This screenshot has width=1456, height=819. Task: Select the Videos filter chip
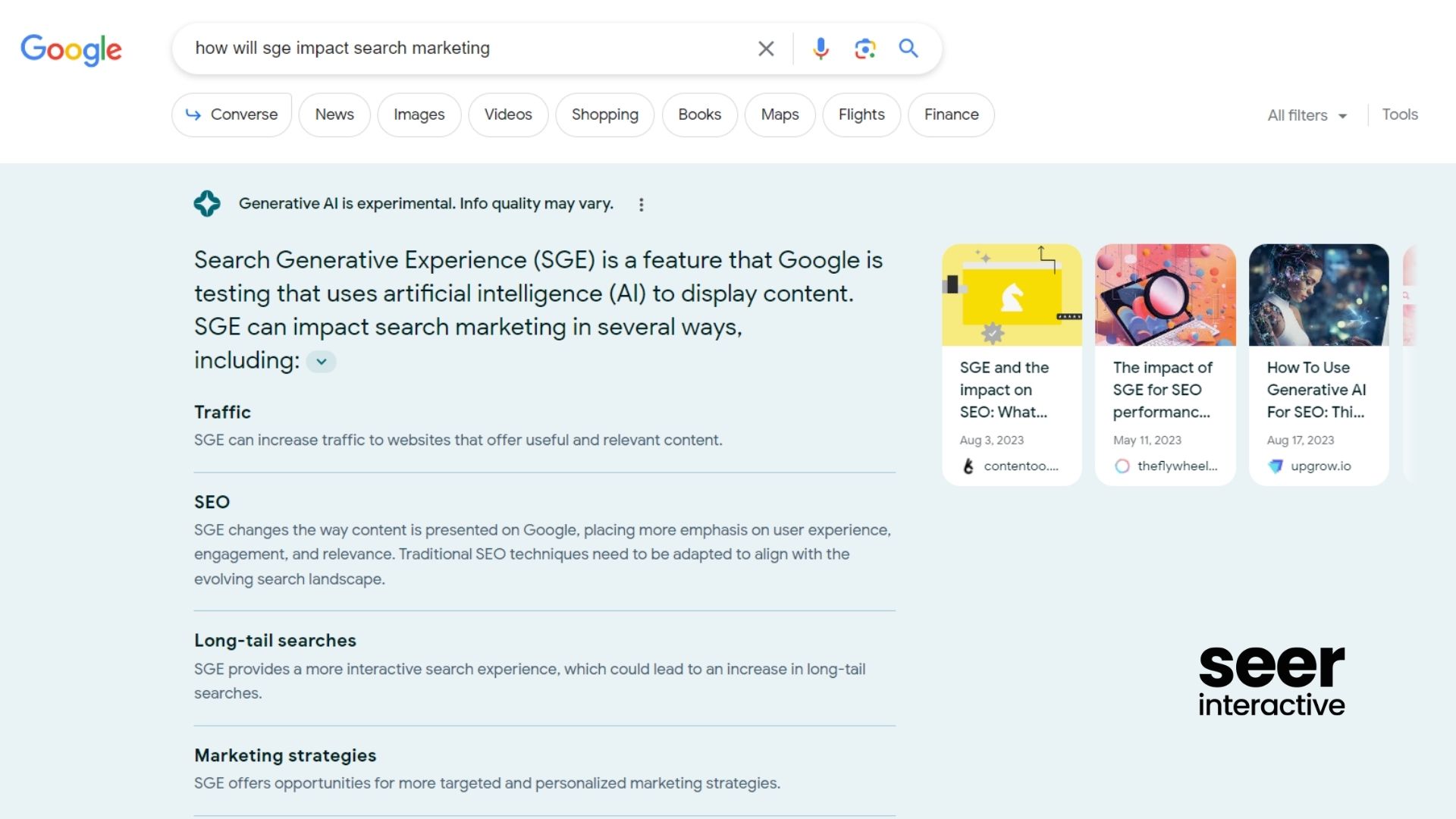click(x=508, y=115)
